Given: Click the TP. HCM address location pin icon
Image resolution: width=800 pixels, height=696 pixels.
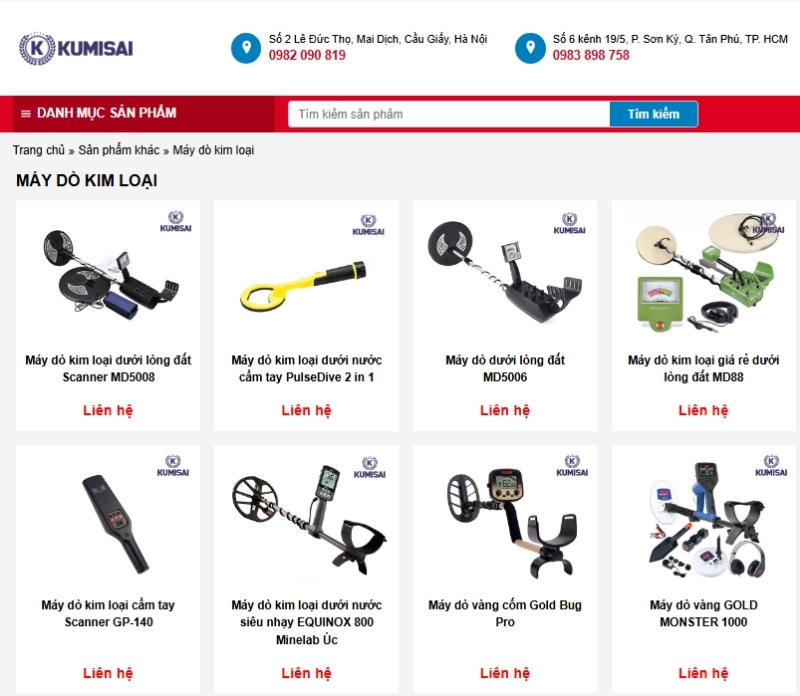Looking at the screenshot, I should tap(530, 48).
